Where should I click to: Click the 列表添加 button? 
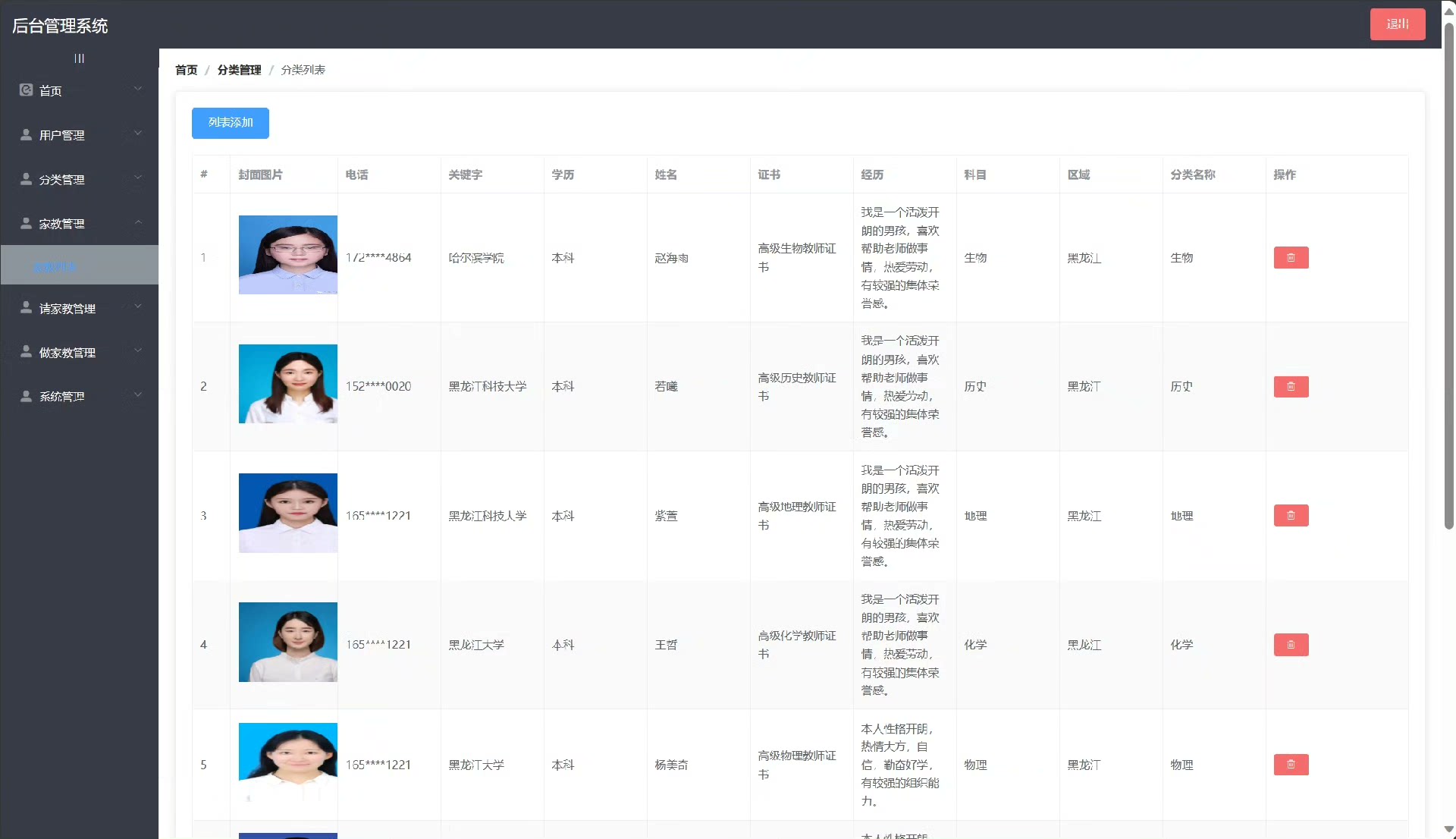click(230, 123)
